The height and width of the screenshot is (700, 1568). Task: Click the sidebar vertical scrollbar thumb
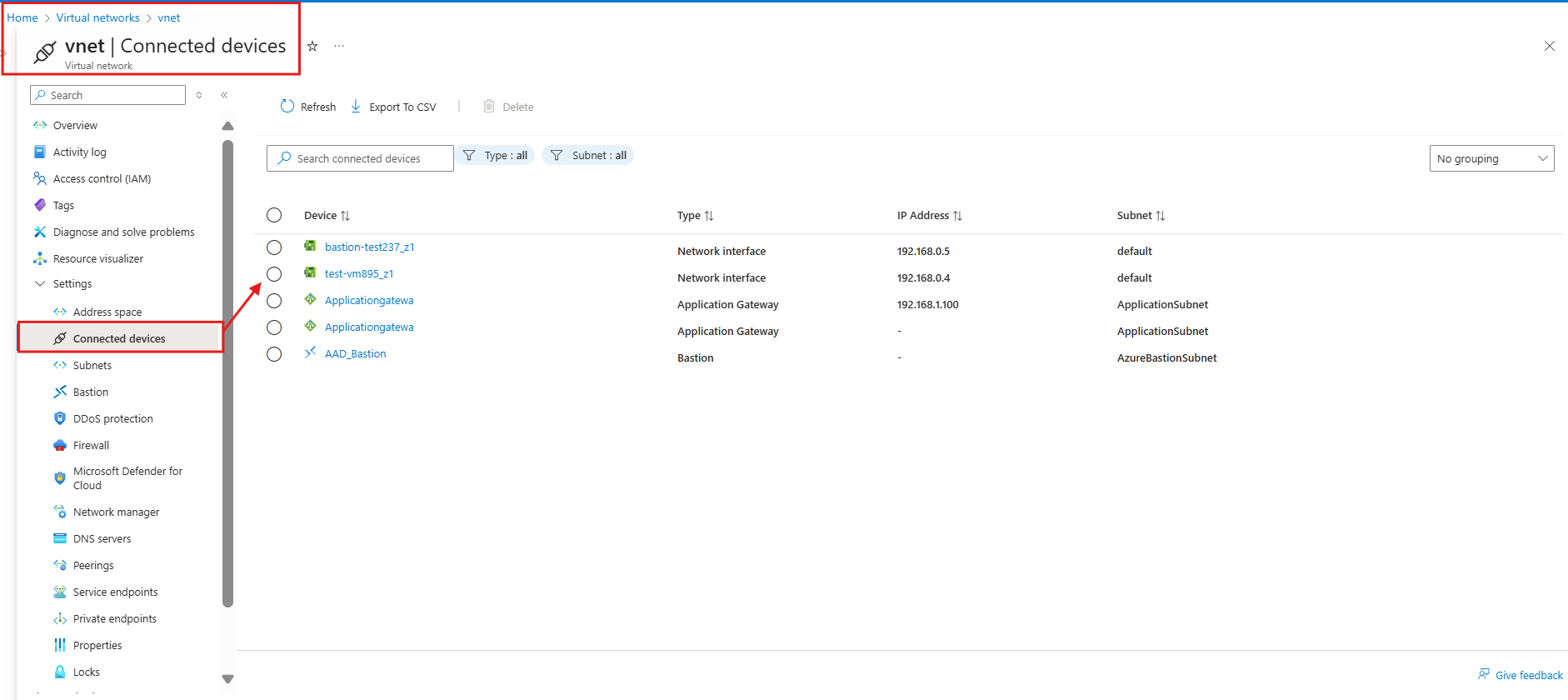click(228, 373)
